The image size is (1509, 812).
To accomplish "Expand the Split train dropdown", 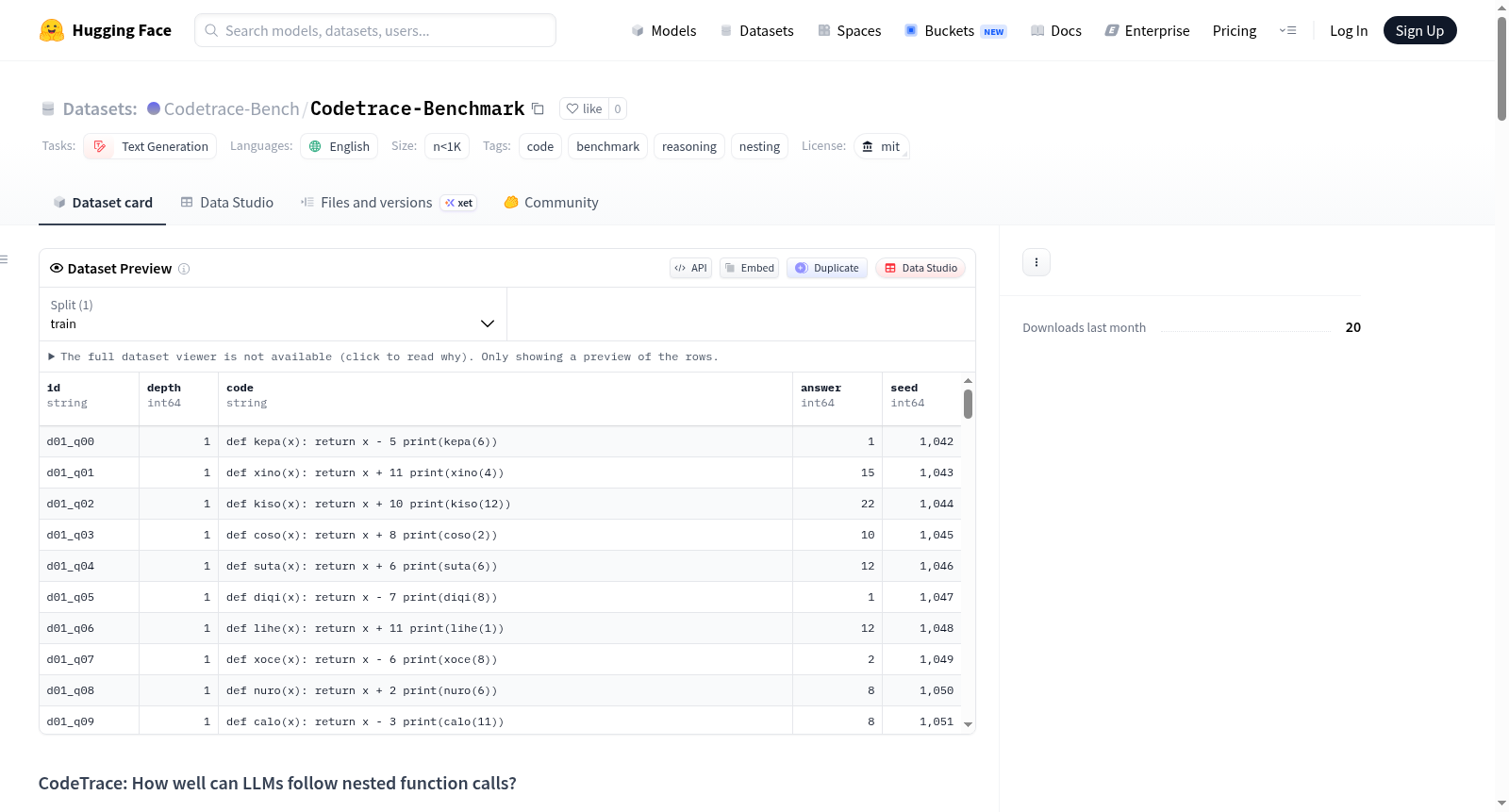I will click(x=273, y=314).
